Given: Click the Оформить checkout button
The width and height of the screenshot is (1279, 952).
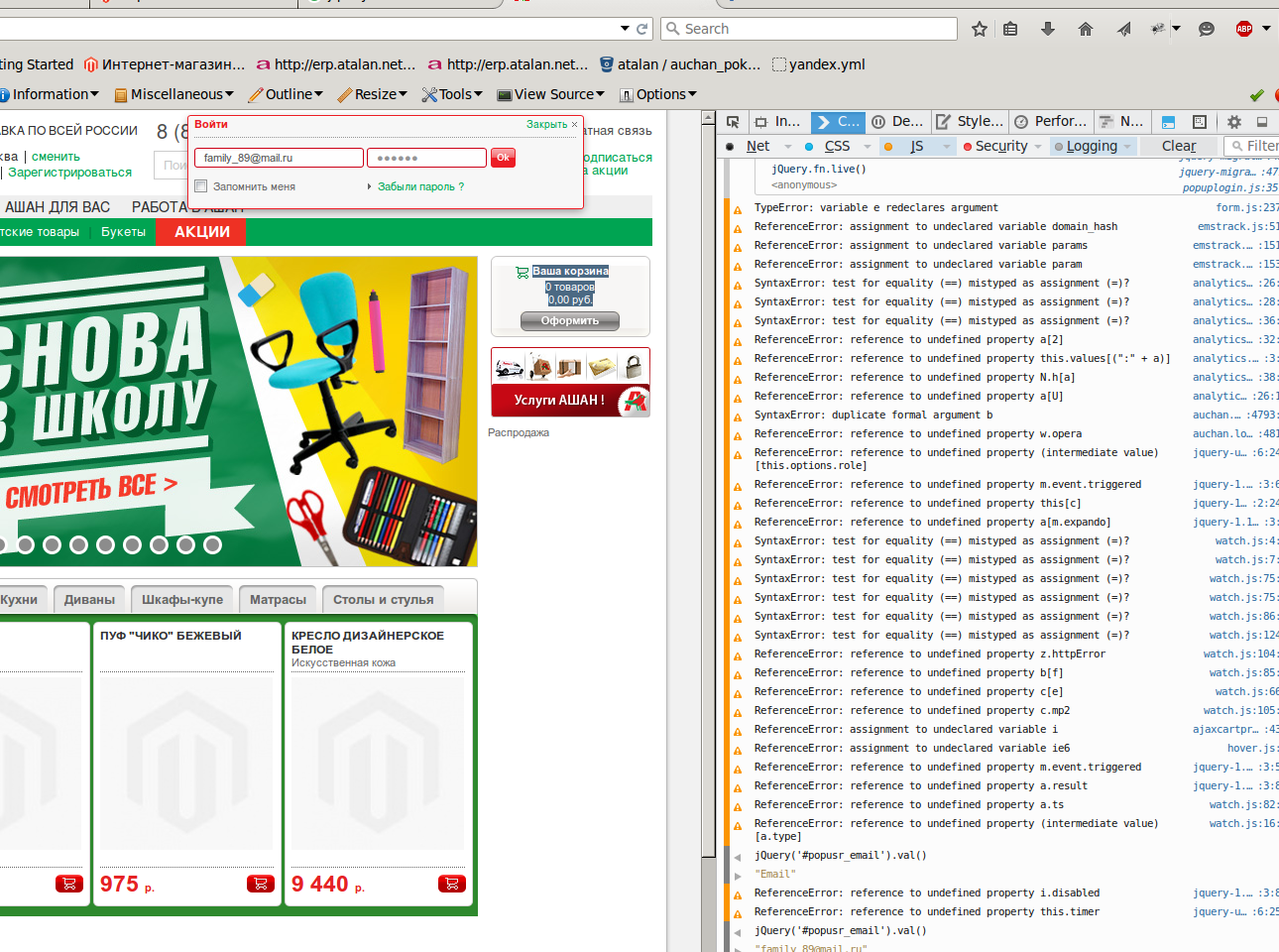Looking at the screenshot, I should (570, 321).
